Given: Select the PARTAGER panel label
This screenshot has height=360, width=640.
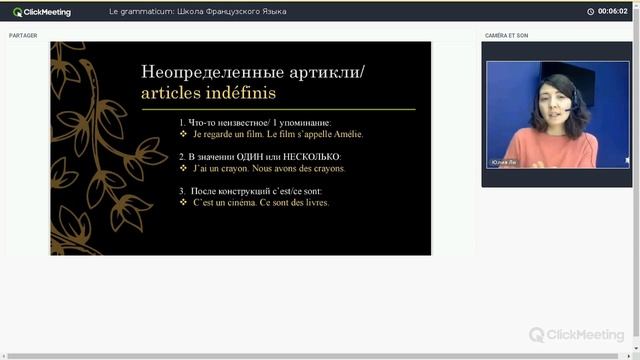Looking at the screenshot, I should pyautogui.click(x=23, y=36).
